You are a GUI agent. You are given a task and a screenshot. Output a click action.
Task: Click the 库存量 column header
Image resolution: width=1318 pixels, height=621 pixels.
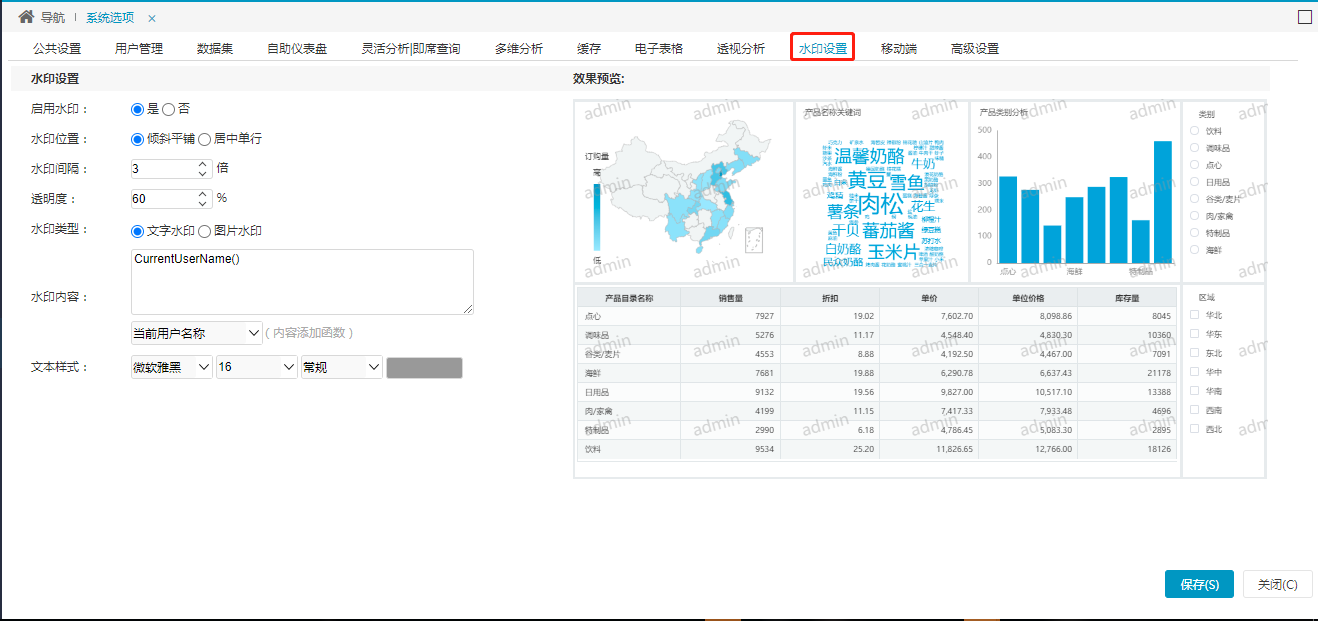coord(1127,298)
